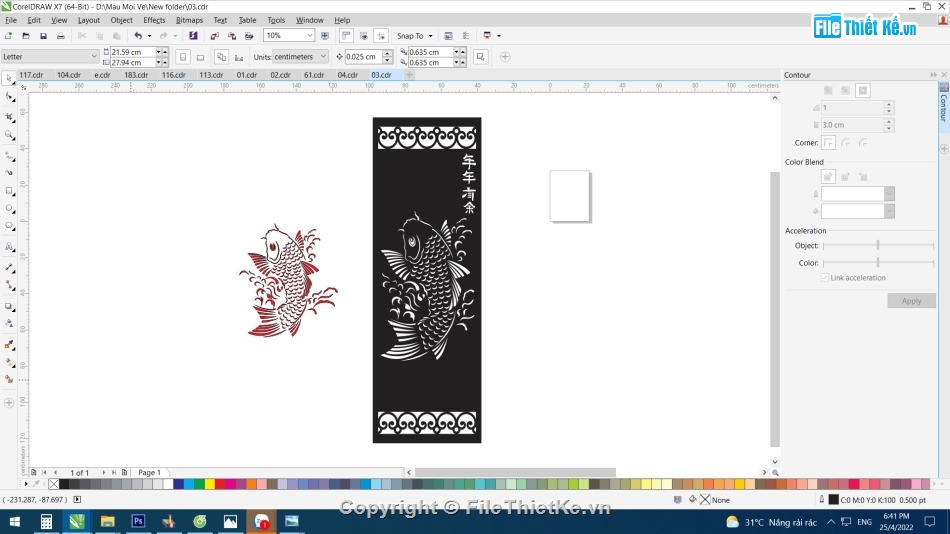The image size is (950, 534).
Task: Switch to the 02.cdr document tab
Action: point(281,75)
